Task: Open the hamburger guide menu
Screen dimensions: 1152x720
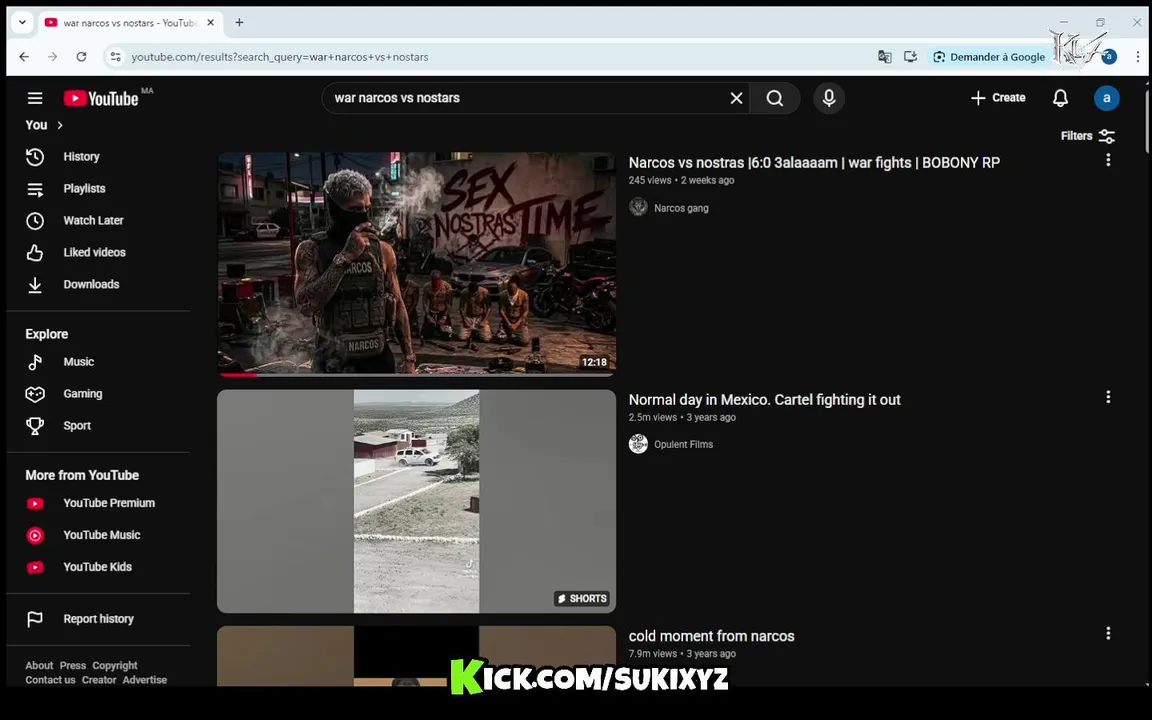Action: tap(35, 98)
